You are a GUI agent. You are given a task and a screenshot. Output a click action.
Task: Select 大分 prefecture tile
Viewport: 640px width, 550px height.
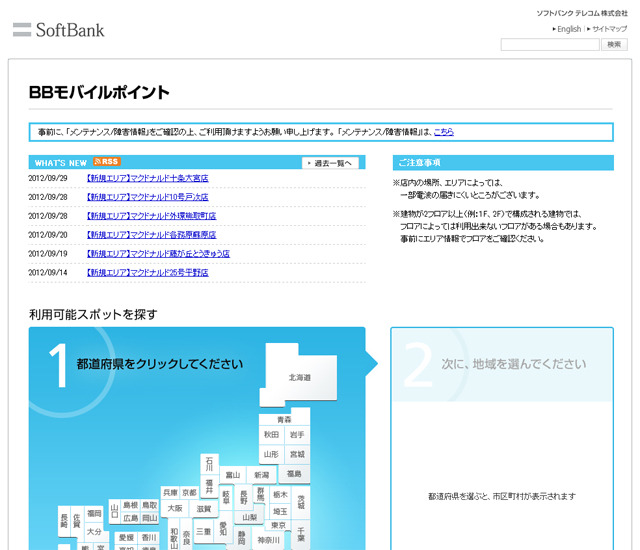pos(94,532)
